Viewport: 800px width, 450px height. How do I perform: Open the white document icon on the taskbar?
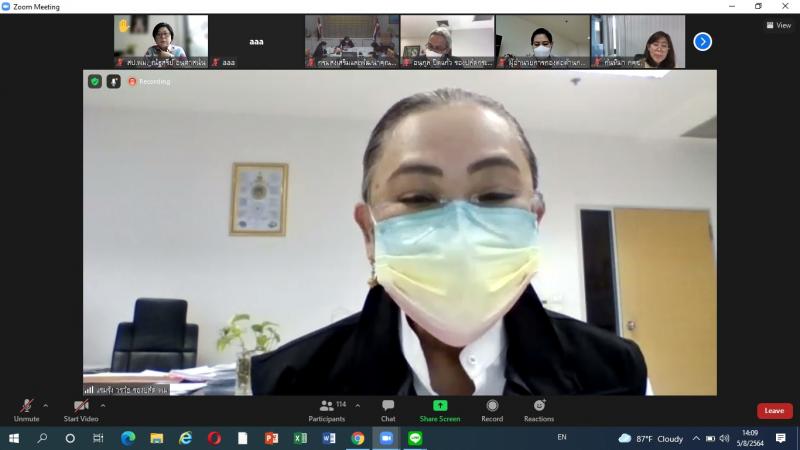(243, 438)
